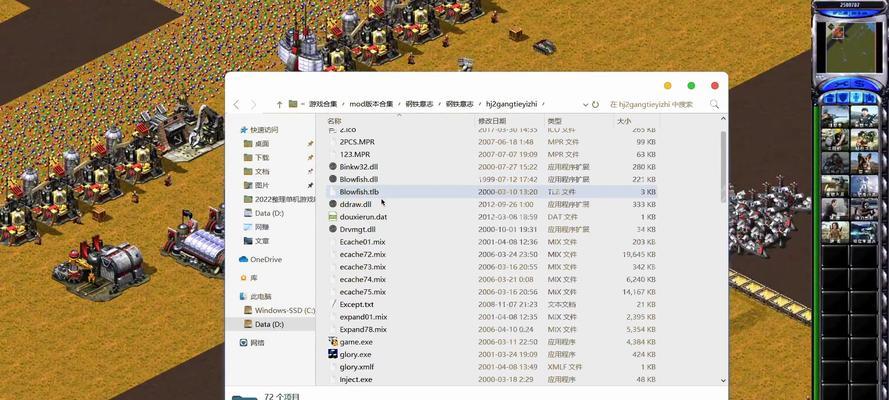Click the pin icon beside 桌面
889x400 pixels.
[x=310, y=144]
